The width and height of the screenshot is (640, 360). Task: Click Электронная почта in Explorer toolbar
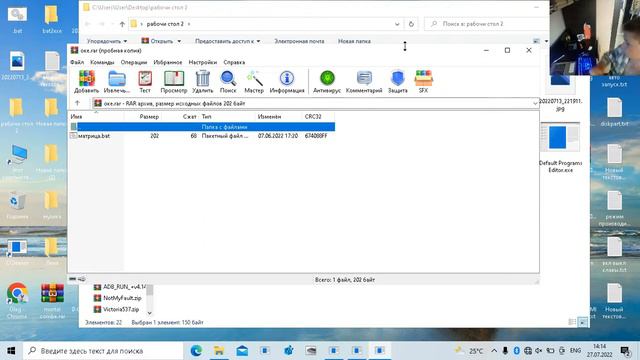pos(299,41)
